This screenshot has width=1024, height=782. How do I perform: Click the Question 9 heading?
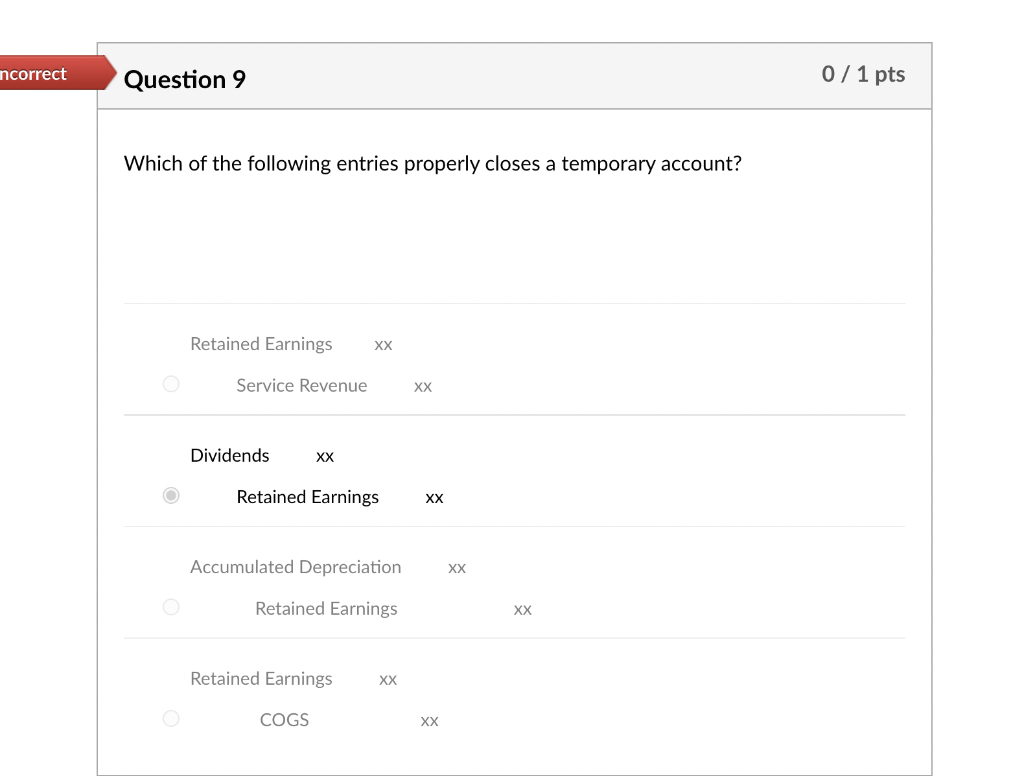pos(185,79)
